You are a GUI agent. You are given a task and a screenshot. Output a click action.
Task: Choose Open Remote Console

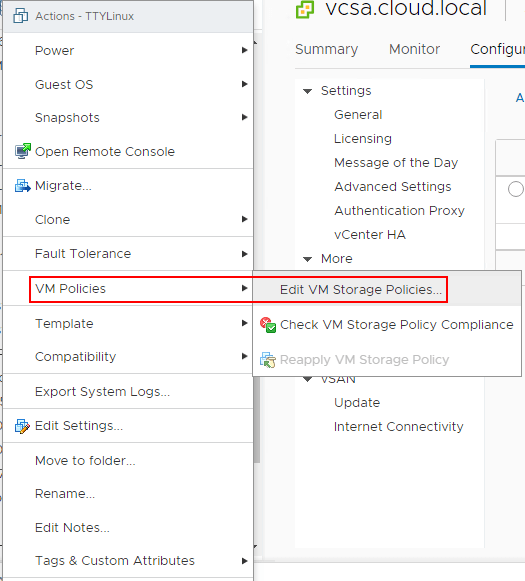coord(128,151)
